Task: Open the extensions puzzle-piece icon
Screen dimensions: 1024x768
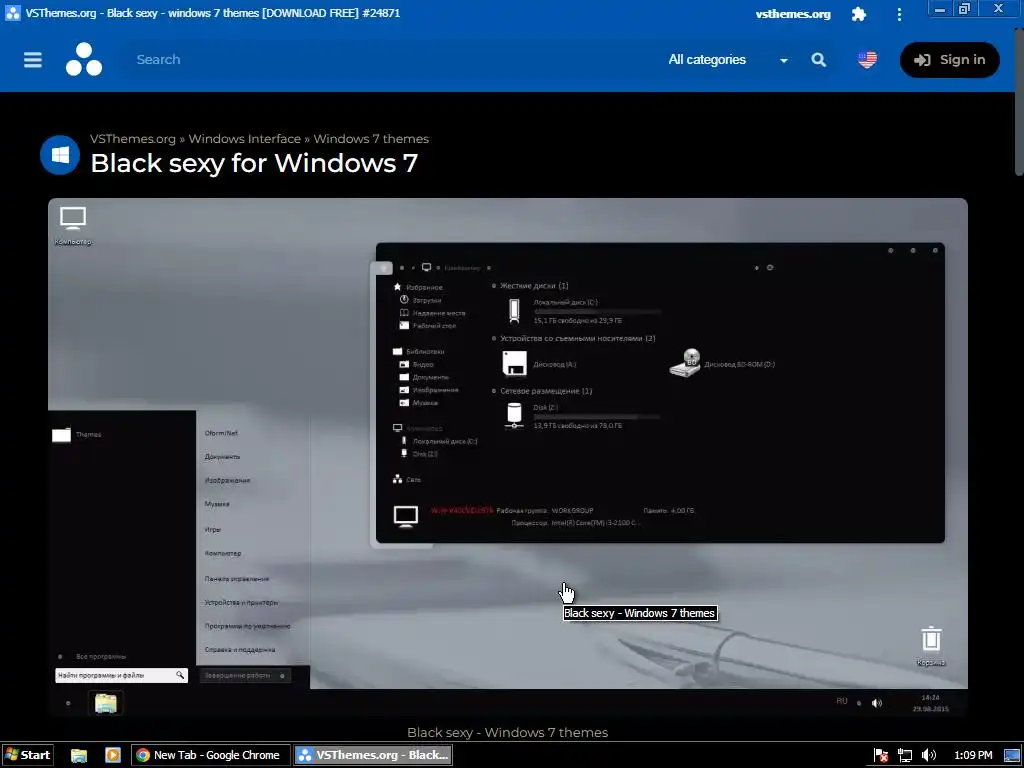Action: tap(859, 14)
